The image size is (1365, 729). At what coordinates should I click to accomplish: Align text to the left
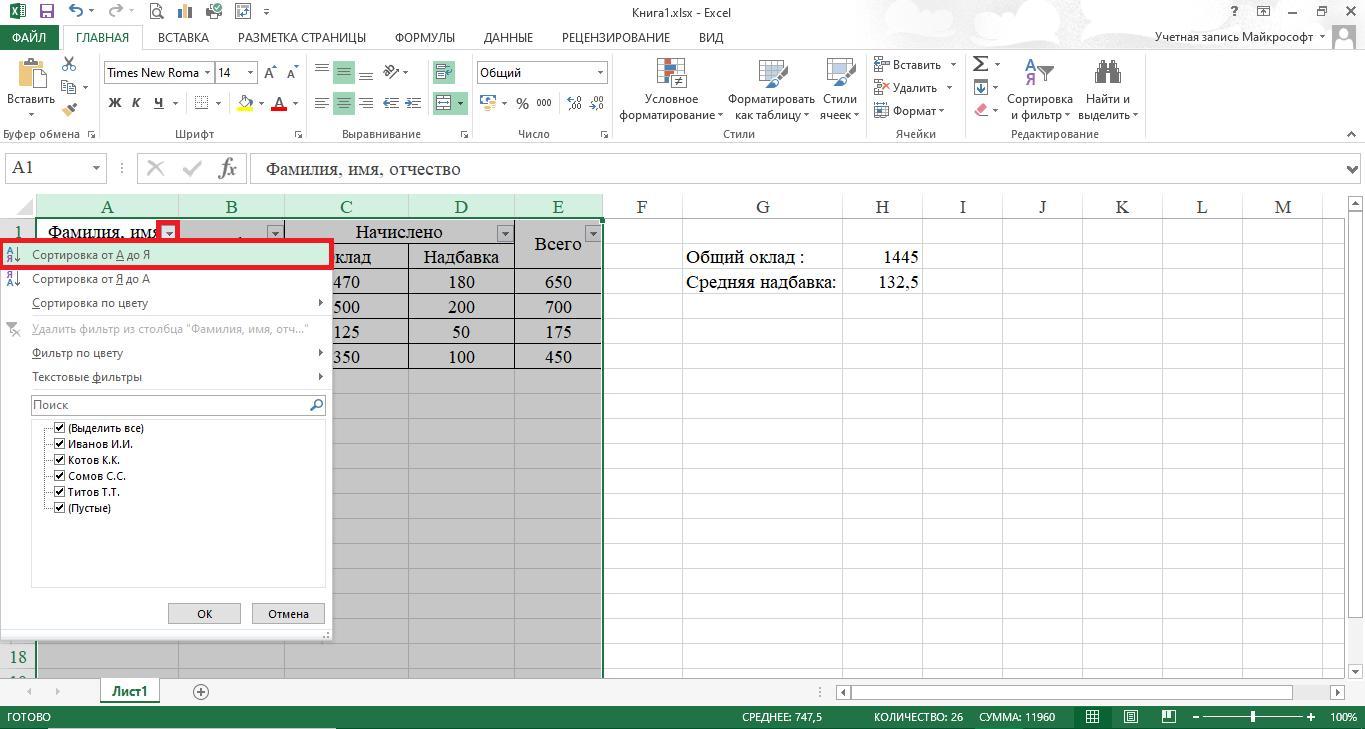[x=321, y=103]
